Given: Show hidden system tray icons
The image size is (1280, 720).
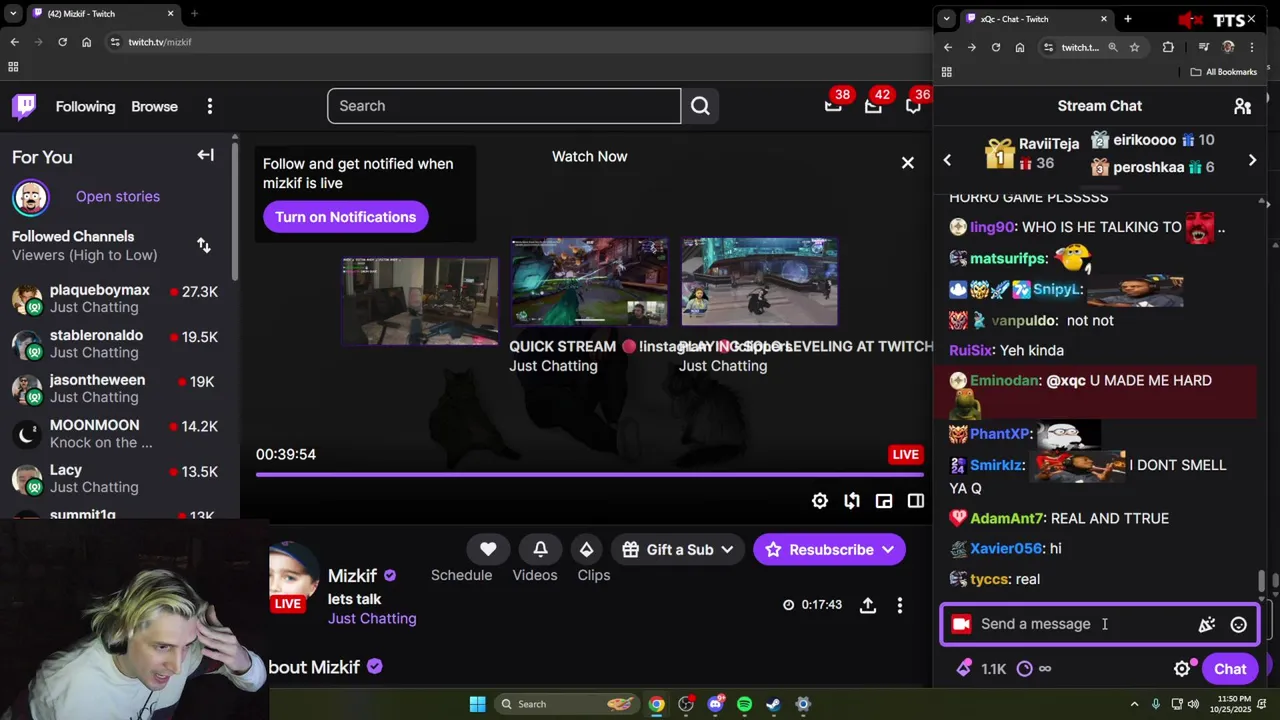Looking at the screenshot, I should tap(1134, 704).
